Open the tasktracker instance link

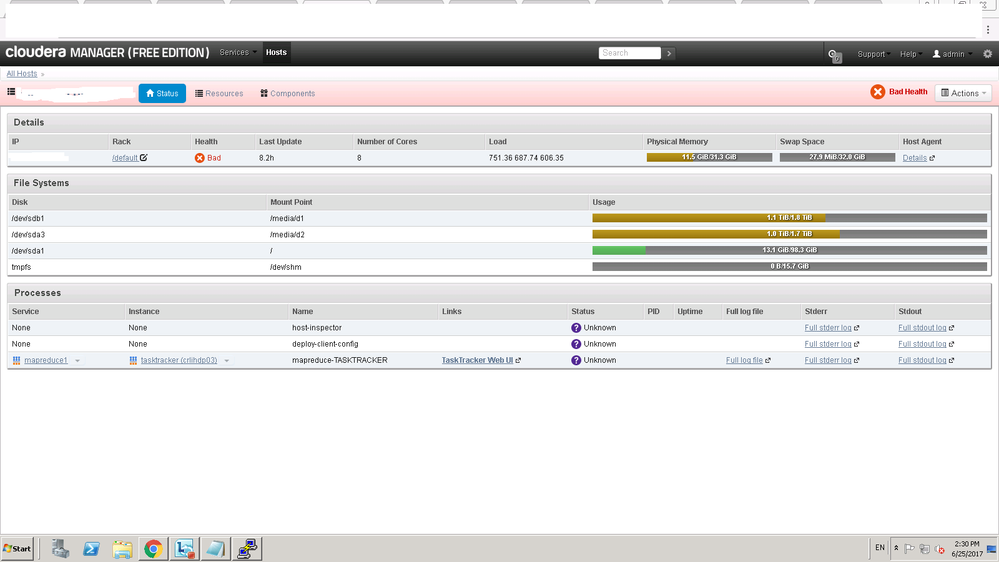point(179,361)
